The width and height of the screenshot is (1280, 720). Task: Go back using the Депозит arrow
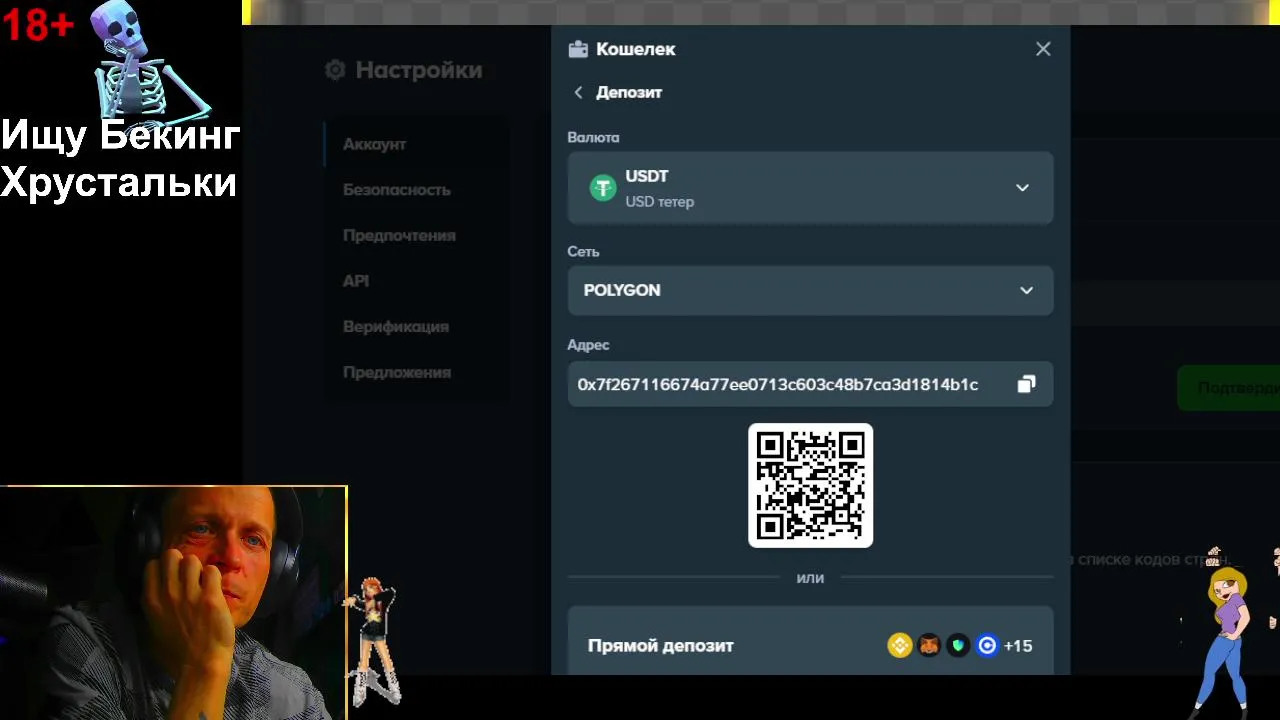point(578,92)
